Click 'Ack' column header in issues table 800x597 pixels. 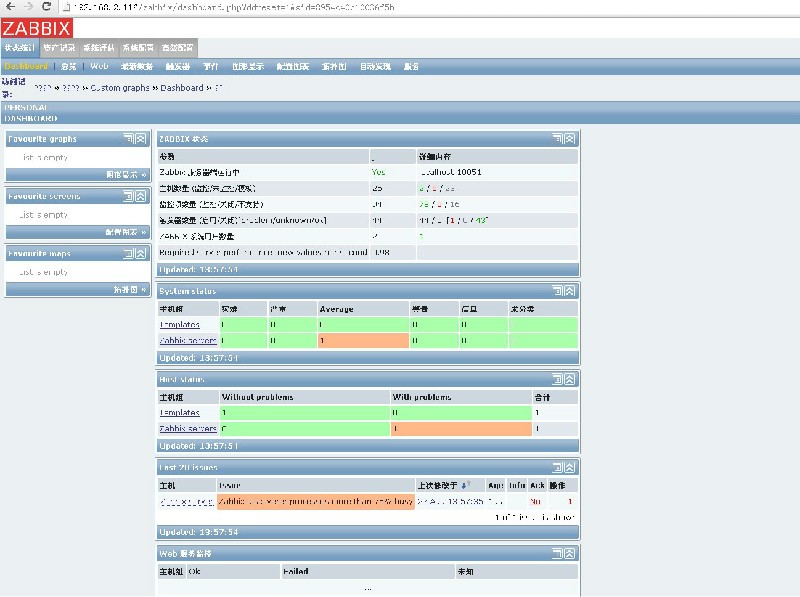[x=537, y=485]
